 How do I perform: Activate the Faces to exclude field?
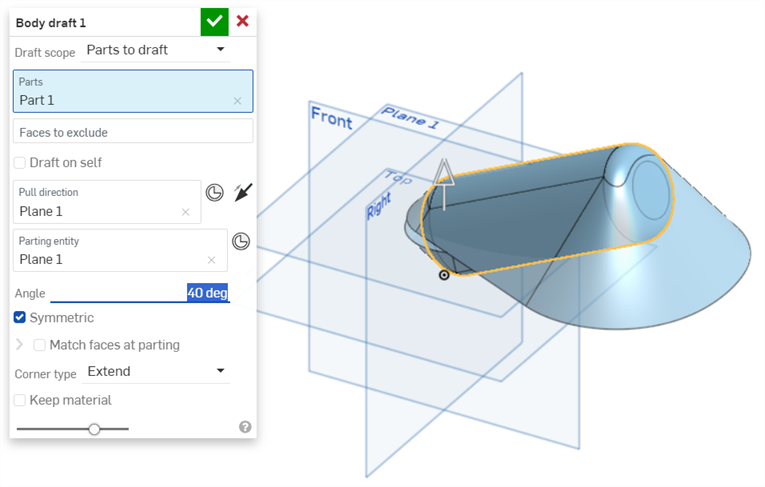pos(133,132)
